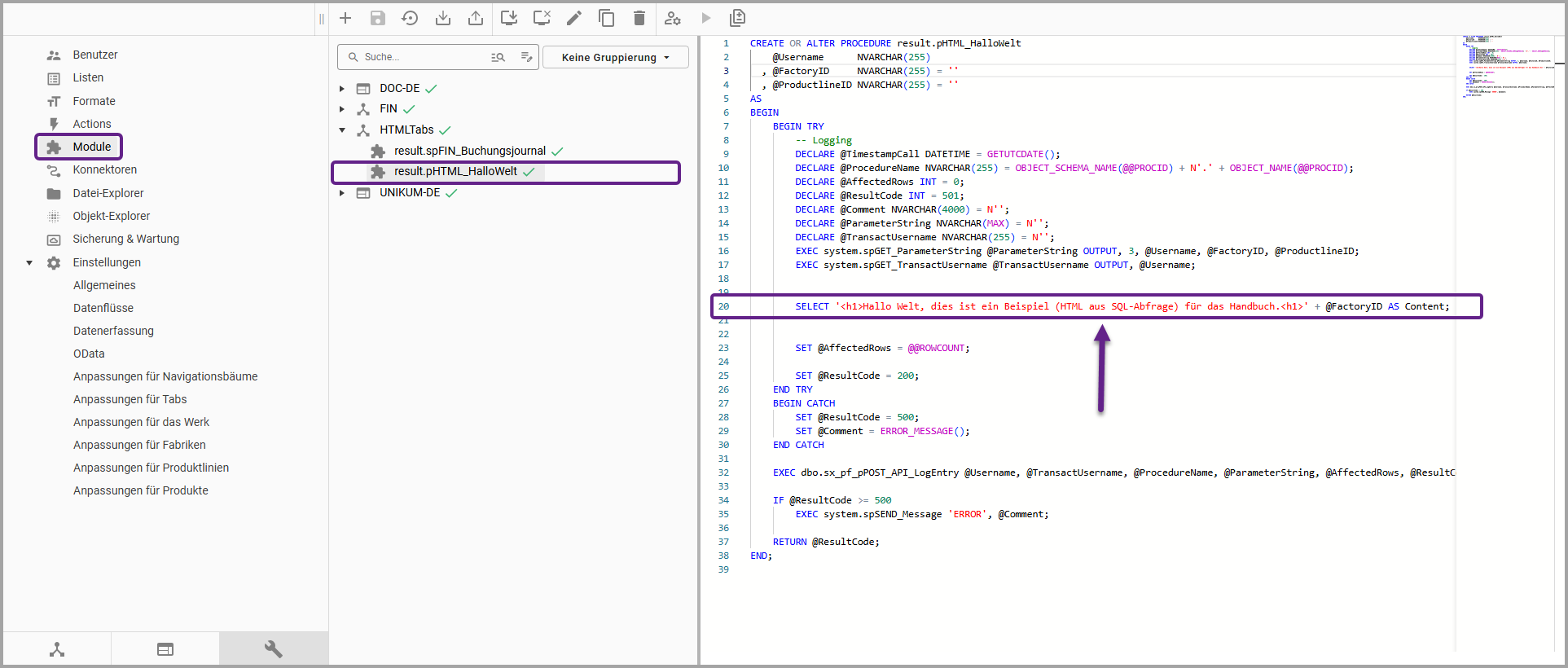Click the plus icon to add new module

345,18
